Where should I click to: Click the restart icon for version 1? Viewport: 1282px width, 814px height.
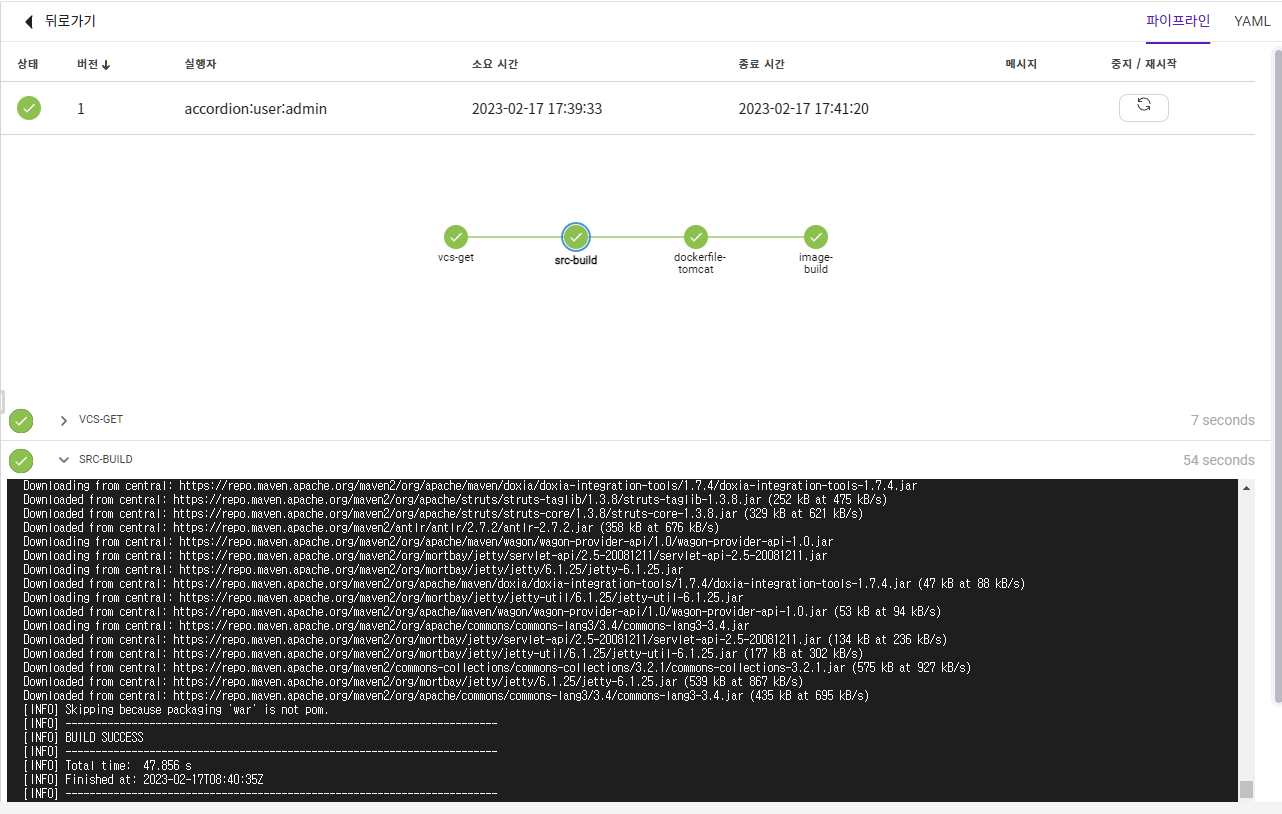(1144, 107)
